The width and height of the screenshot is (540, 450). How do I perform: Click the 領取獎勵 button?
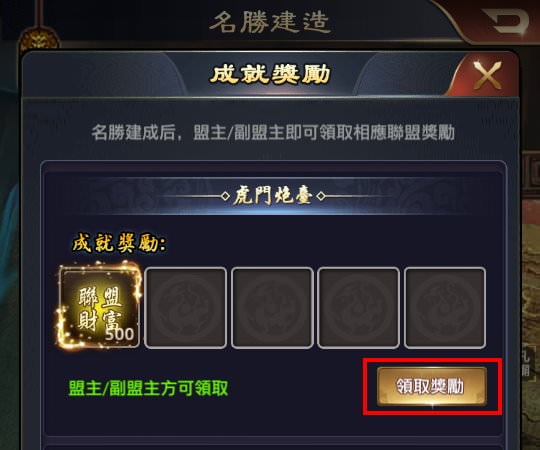click(x=432, y=386)
